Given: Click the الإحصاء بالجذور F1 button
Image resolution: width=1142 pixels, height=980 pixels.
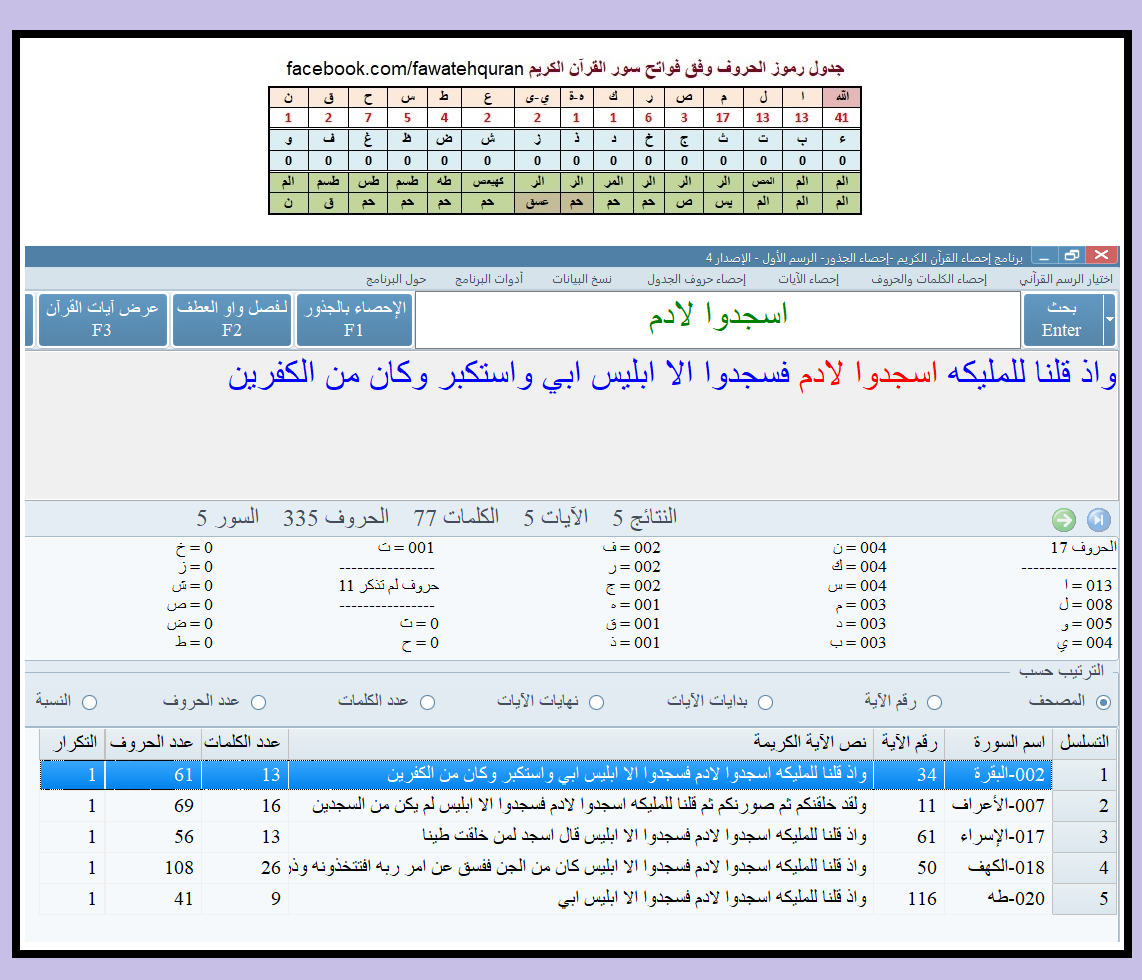Looking at the screenshot, I should point(355,320).
